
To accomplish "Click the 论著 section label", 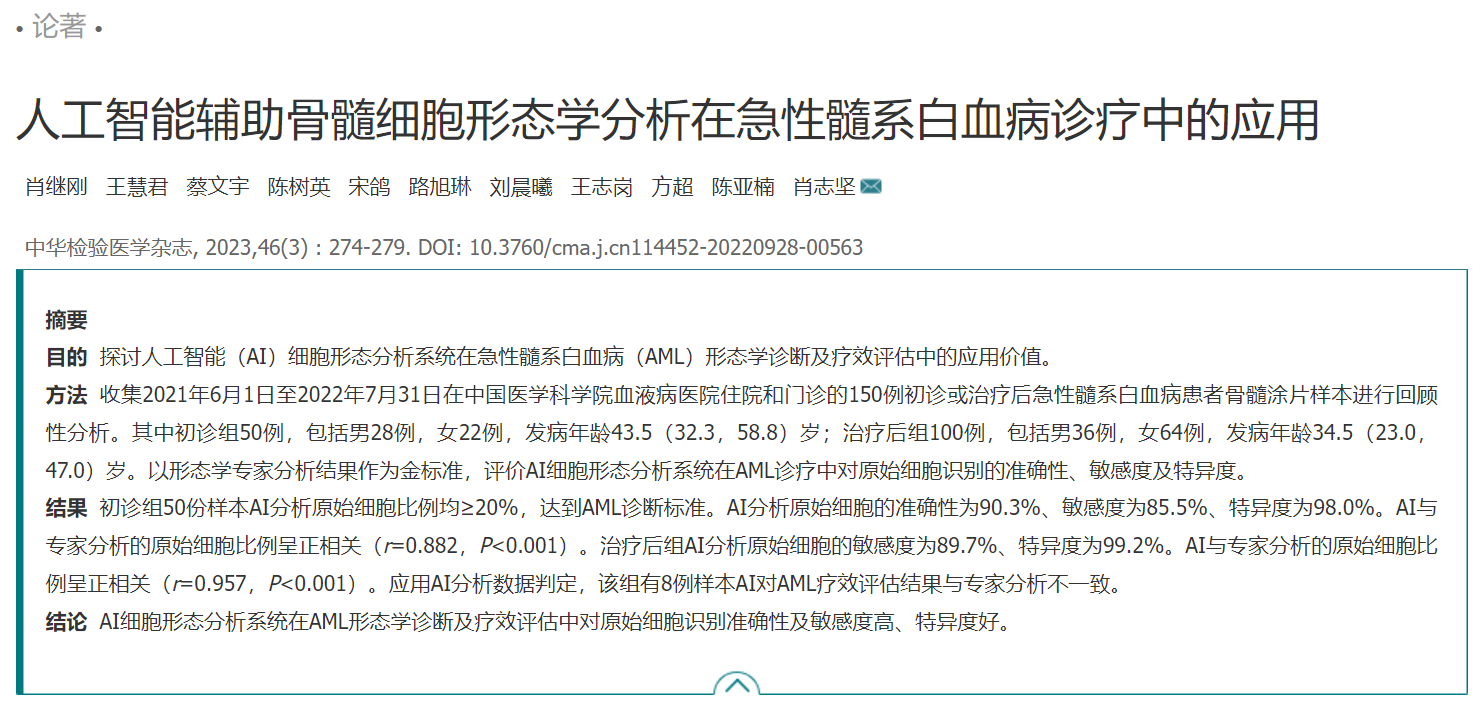I will pos(59,27).
